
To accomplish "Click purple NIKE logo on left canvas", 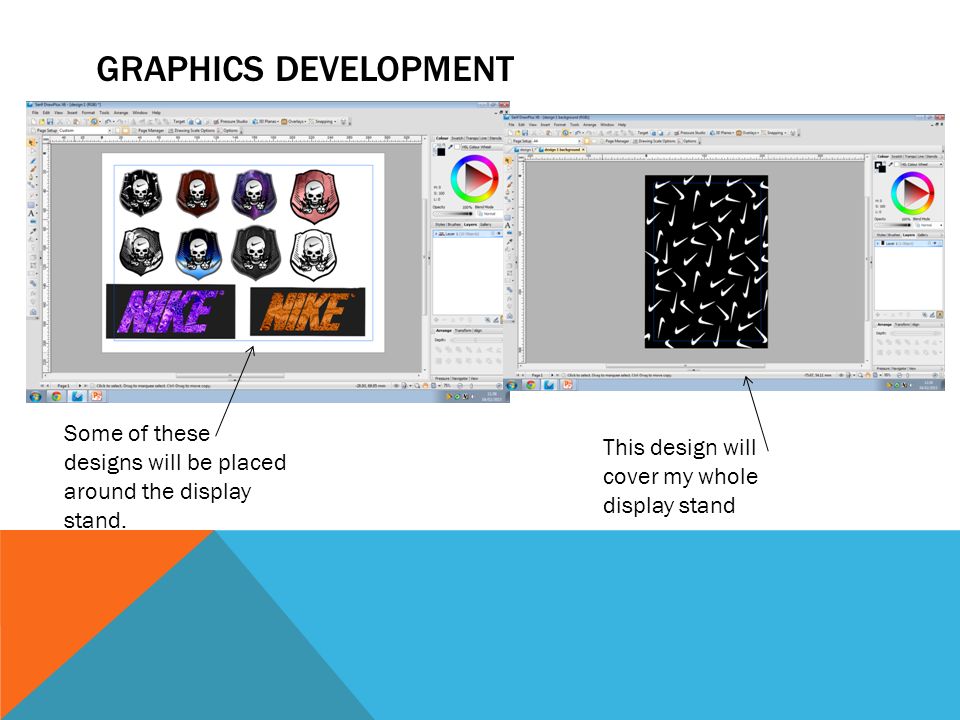I will tap(170, 311).
